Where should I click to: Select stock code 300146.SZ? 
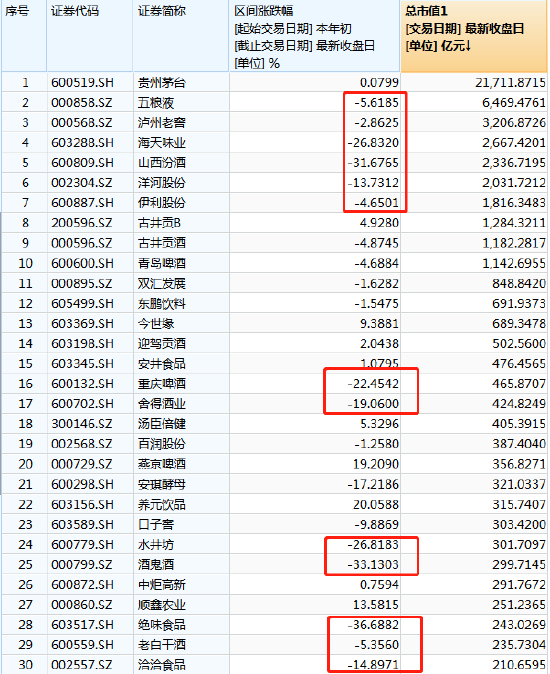pos(82,424)
